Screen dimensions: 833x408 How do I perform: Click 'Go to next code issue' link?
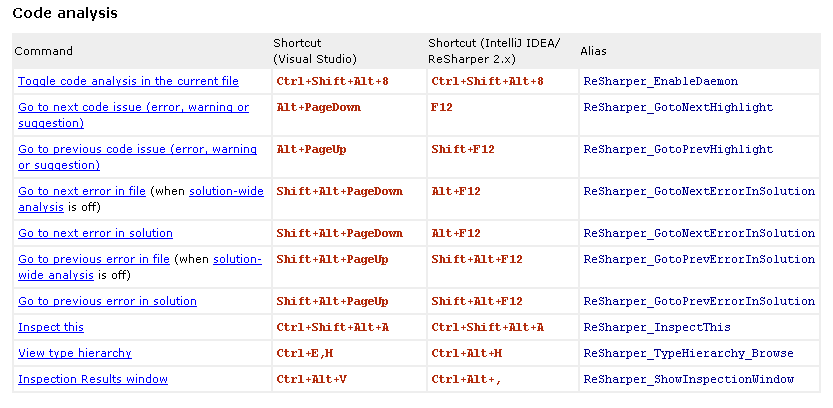pos(133,115)
